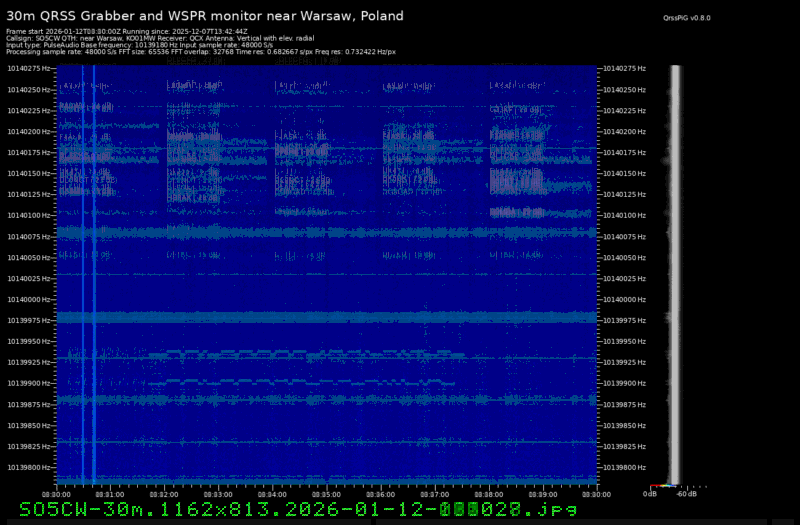Click 10139800 Hz on the left frequency axis
The height and width of the screenshot is (525, 800).
tap(29, 467)
